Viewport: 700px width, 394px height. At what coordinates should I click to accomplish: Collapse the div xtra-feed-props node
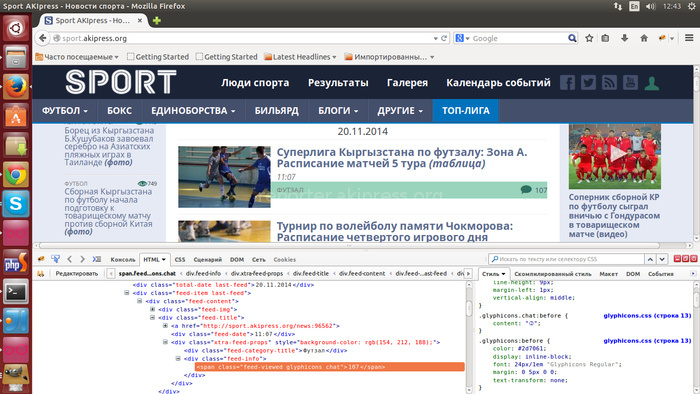click(165, 342)
